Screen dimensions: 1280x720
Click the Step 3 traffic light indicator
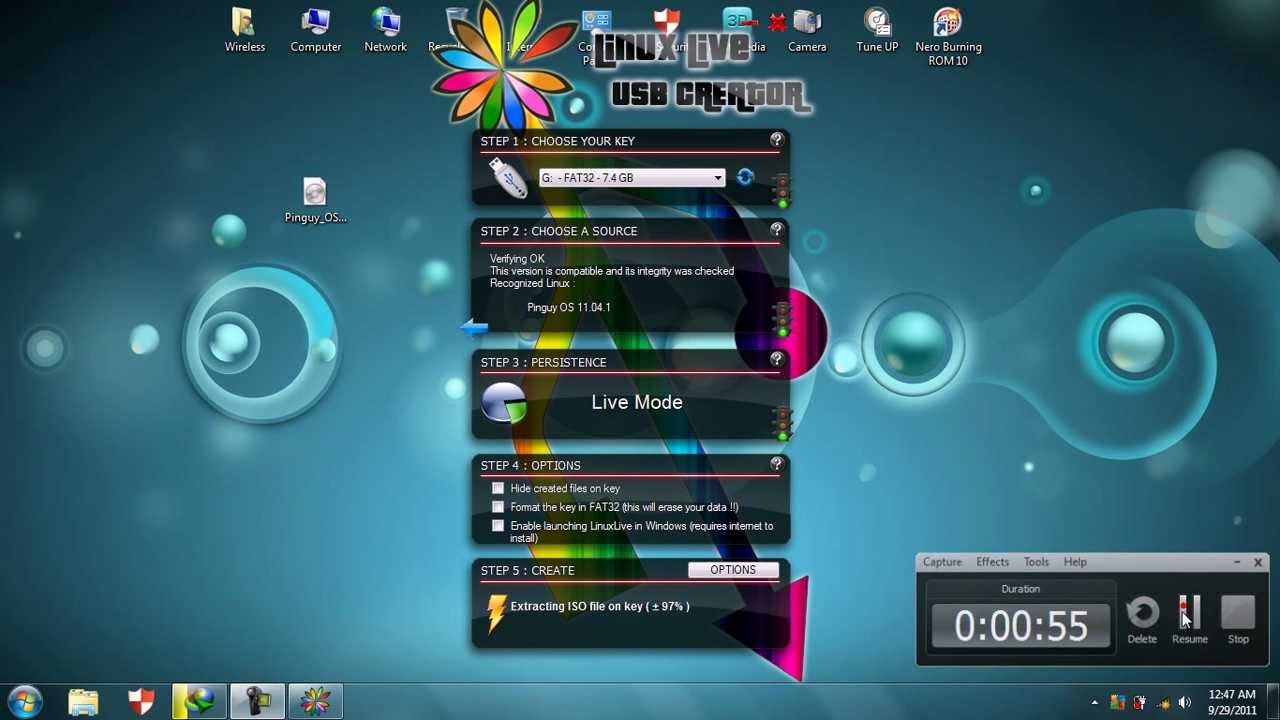781,422
